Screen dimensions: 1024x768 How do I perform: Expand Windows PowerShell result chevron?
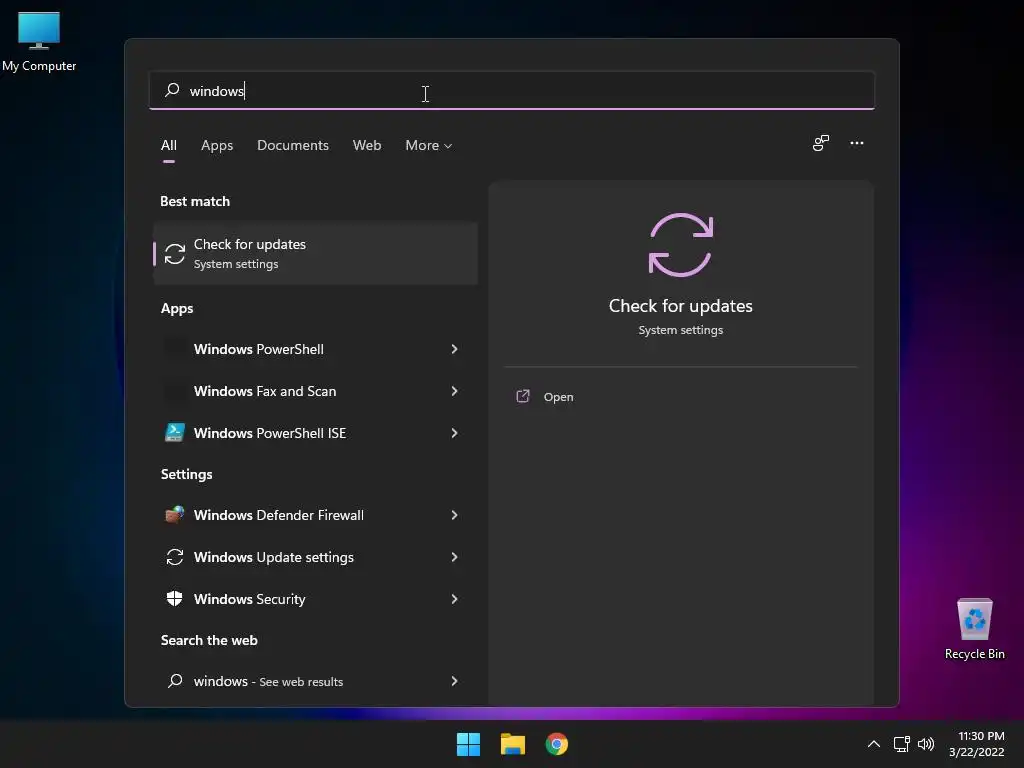[455, 349]
